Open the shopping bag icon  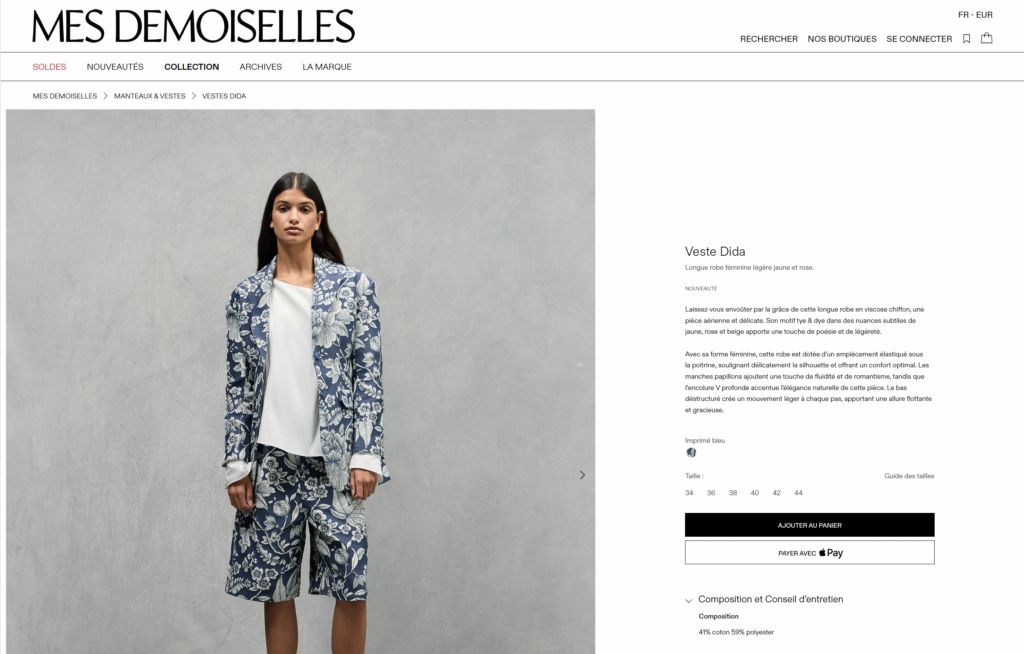point(986,38)
